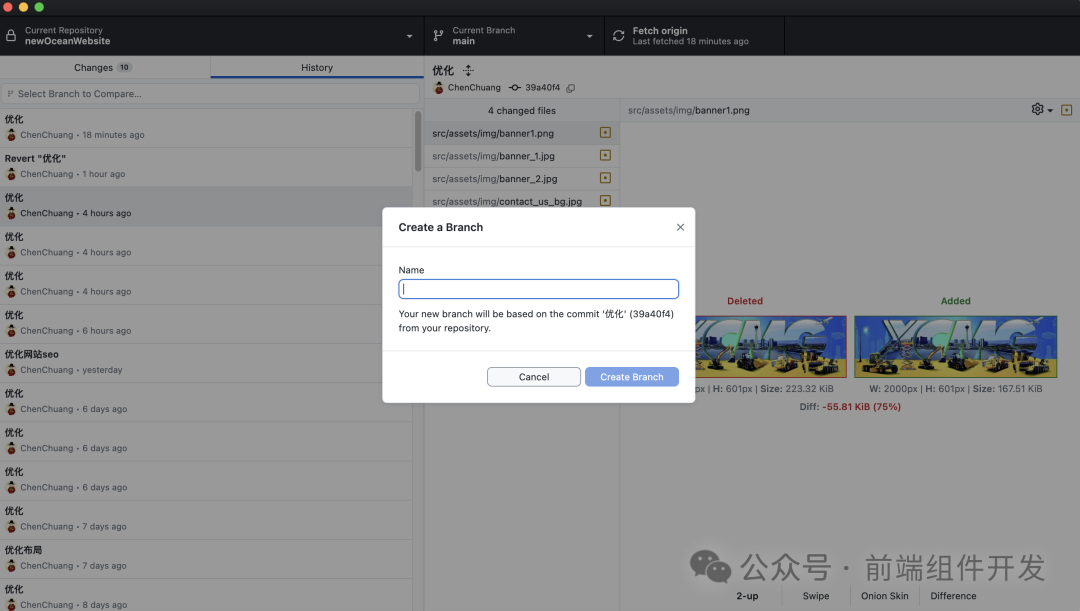This screenshot has width=1080, height=611.
Task: Select the Swipe image diff mode
Action: click(x=816, y=596)
